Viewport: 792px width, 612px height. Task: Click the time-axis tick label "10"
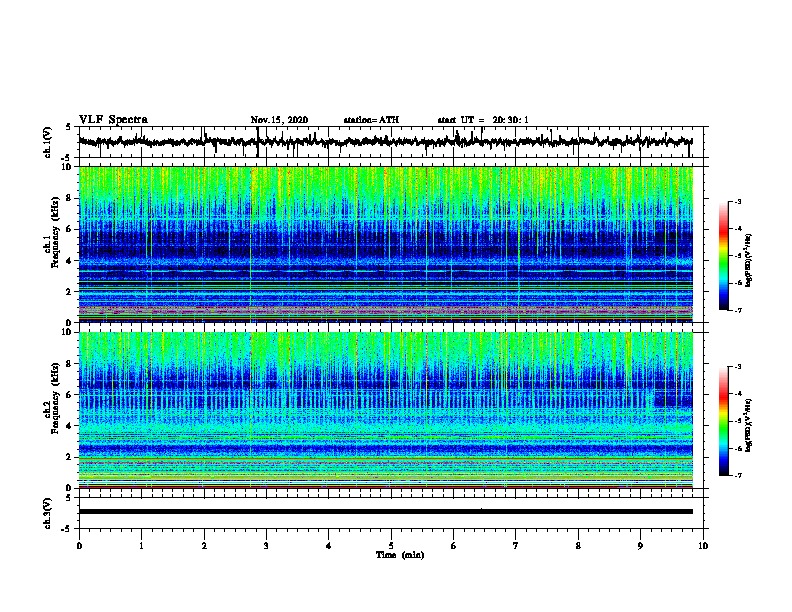coord(703,546)
